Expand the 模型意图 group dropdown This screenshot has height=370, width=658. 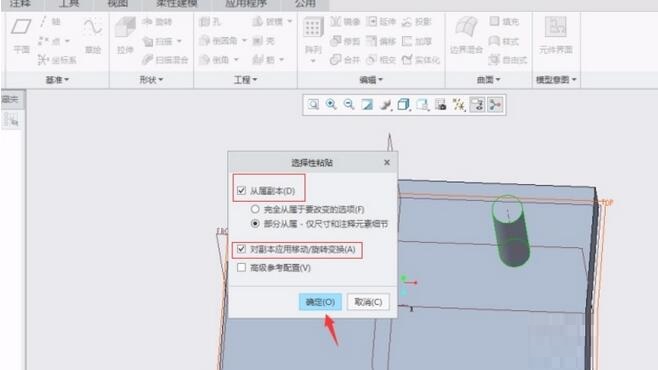click(x=556, y=80)
